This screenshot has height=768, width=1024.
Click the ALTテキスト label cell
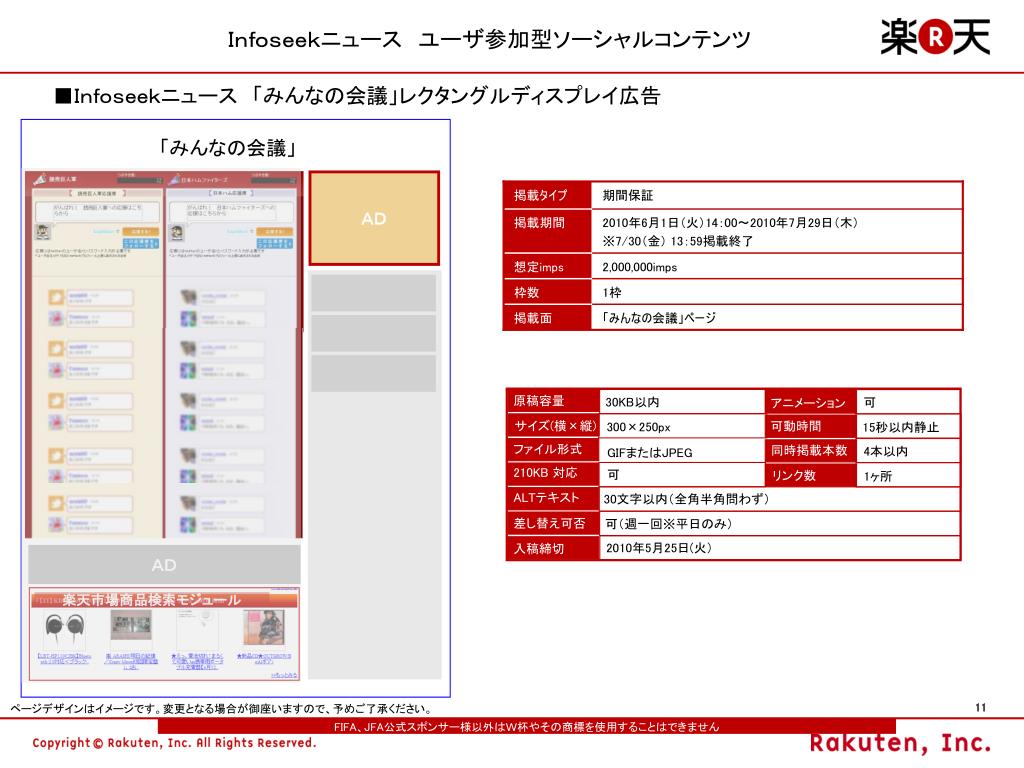click(553, 498)
